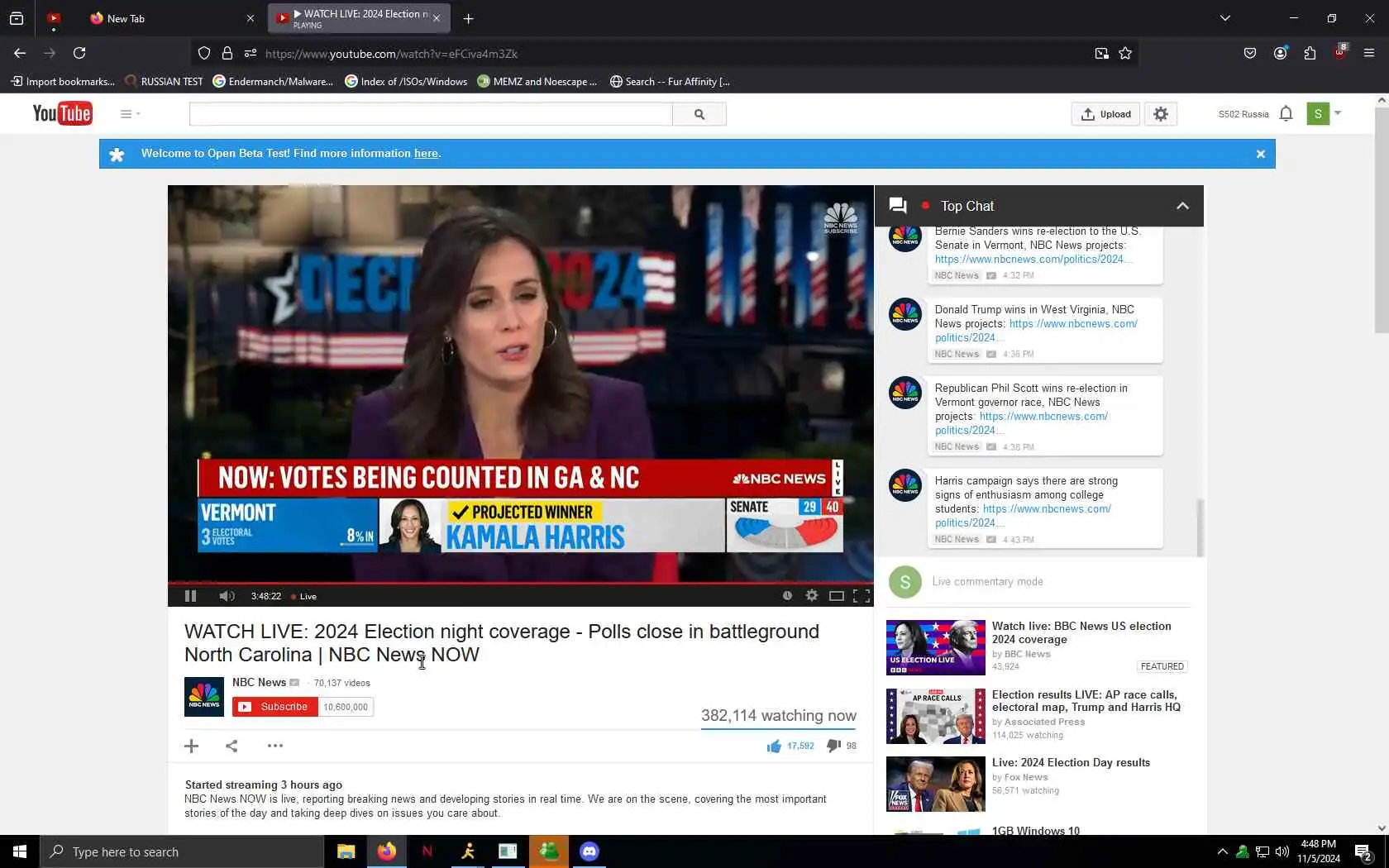Dislike the video thumbs down
Viewport: 1389px width, 868px height.
(x=833, y=746)
